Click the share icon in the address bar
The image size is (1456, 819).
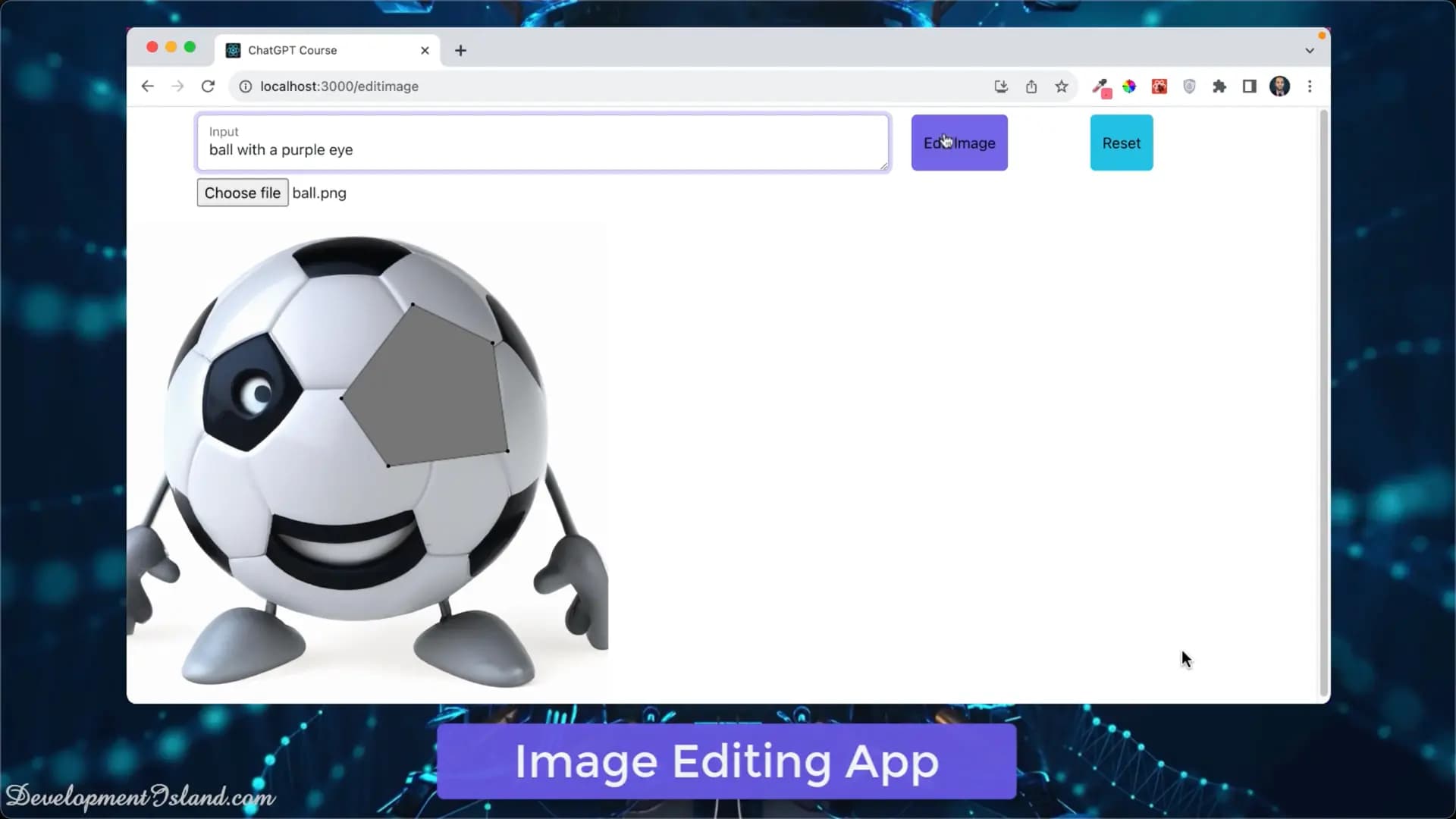(1031, 86)
